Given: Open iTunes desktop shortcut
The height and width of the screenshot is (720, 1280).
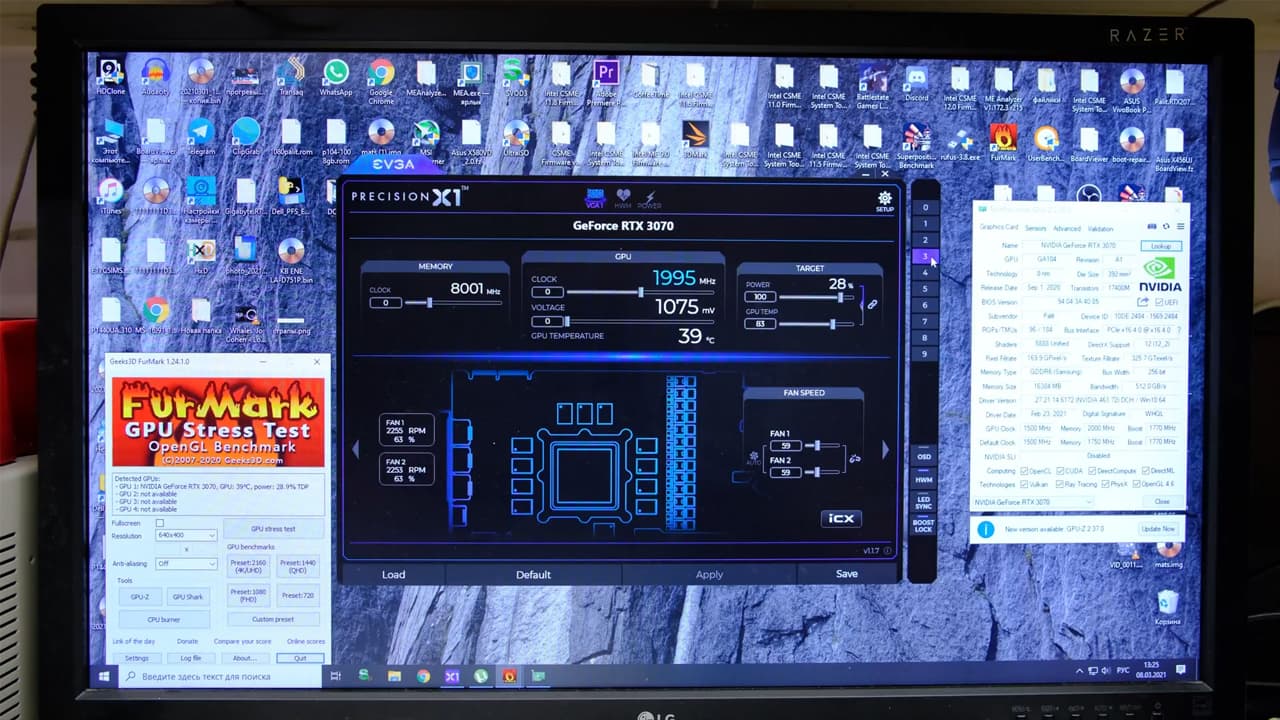Looking at the screenshot, I should click(x=111, y=197).
